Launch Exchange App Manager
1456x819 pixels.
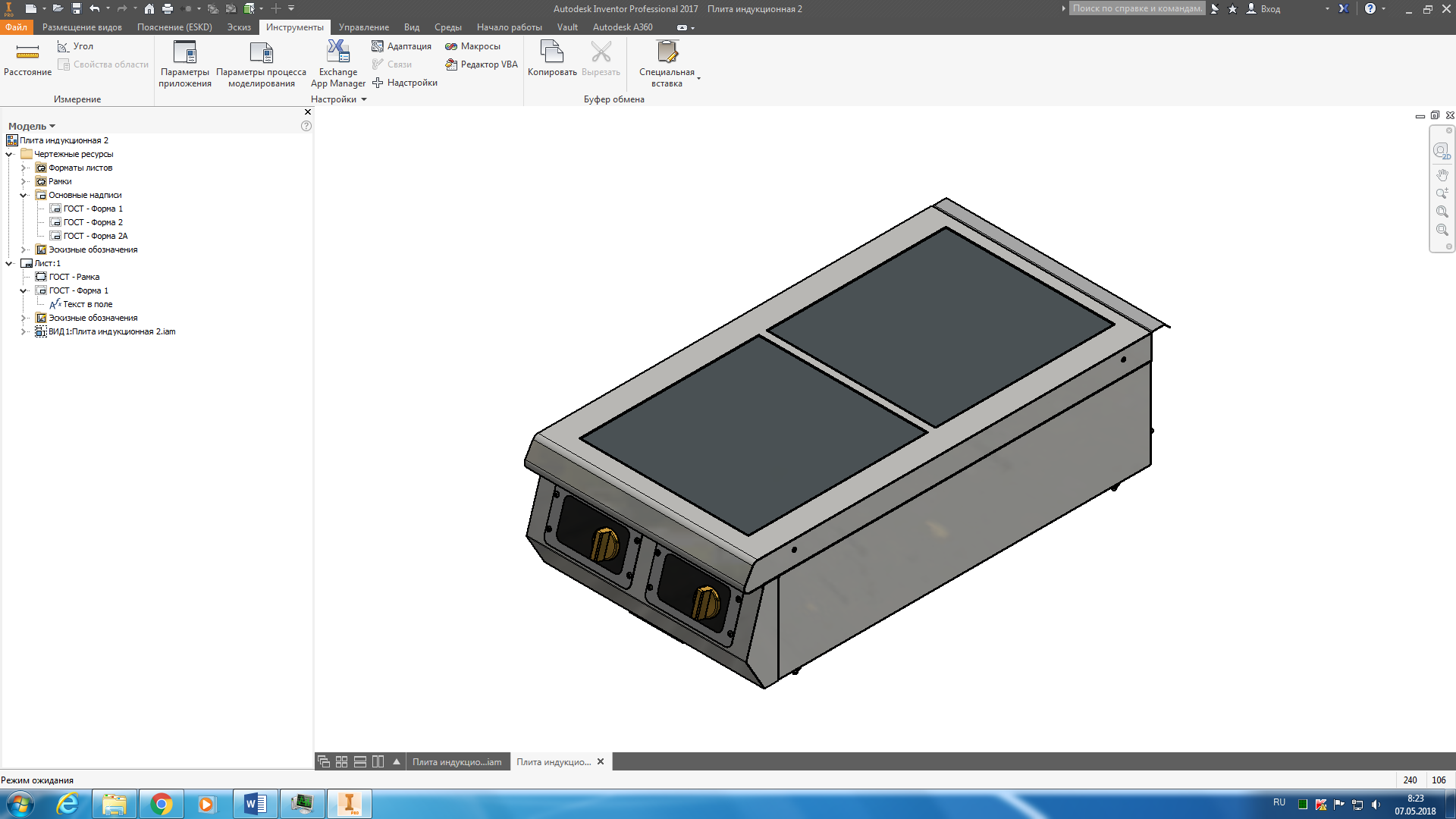338,64
